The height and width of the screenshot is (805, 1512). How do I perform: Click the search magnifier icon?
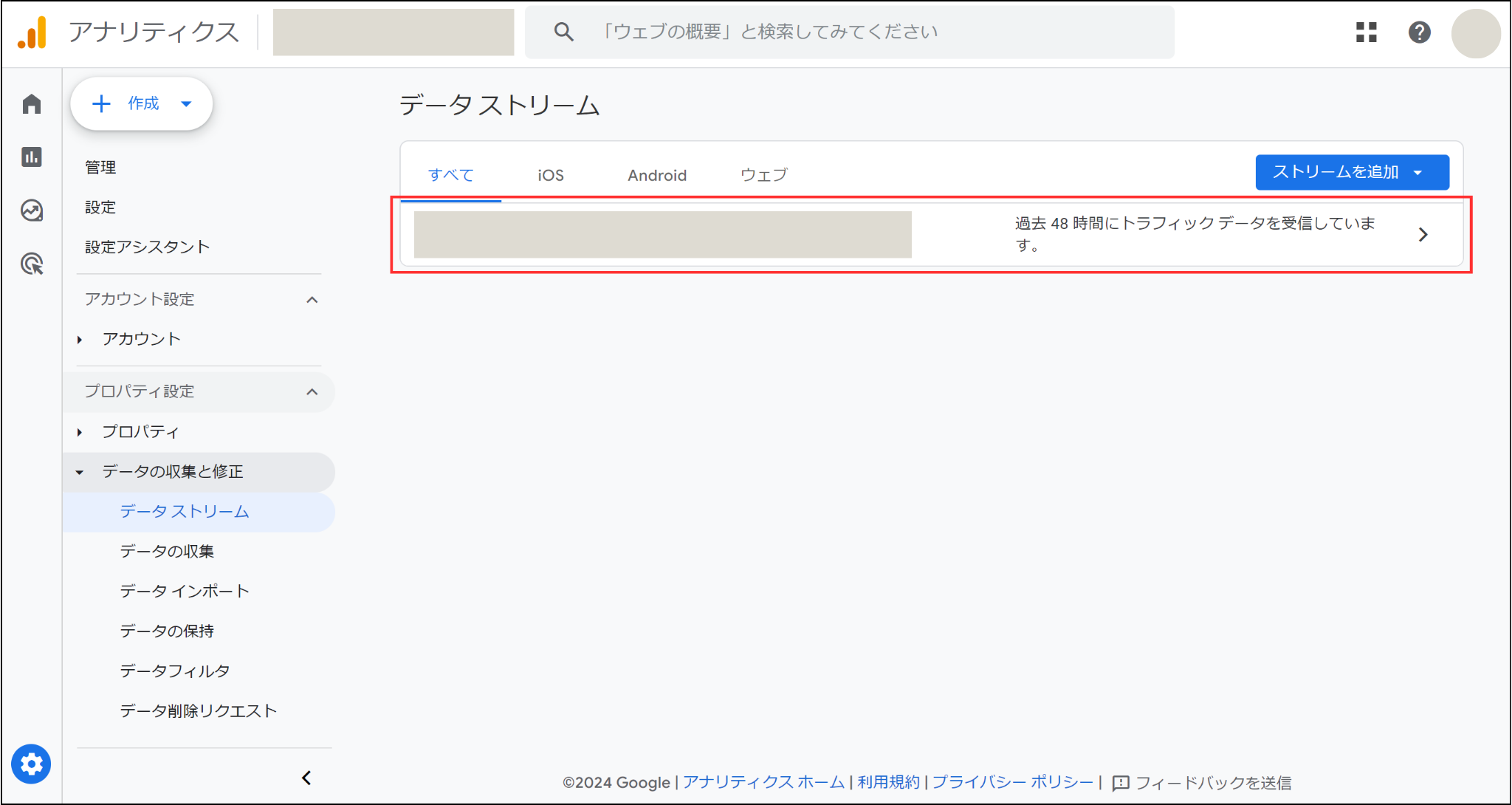[563, 32]
